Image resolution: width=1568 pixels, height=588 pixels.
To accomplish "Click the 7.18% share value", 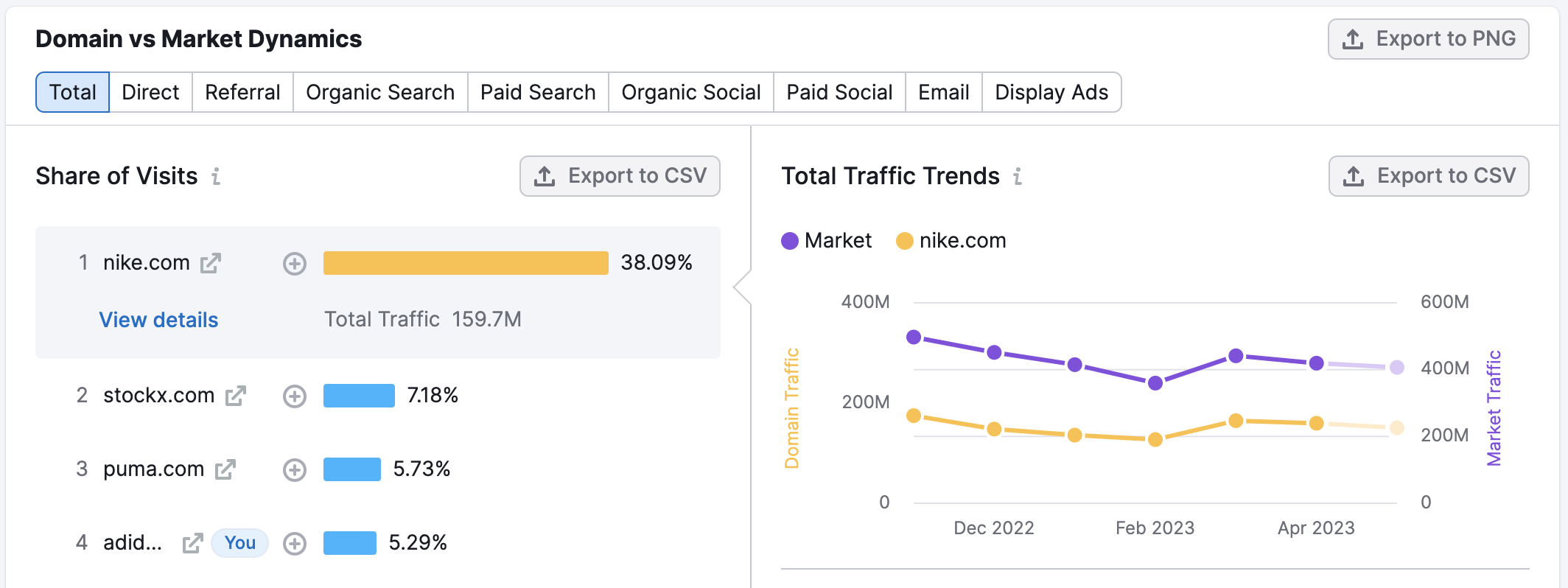I will [433, 396].
